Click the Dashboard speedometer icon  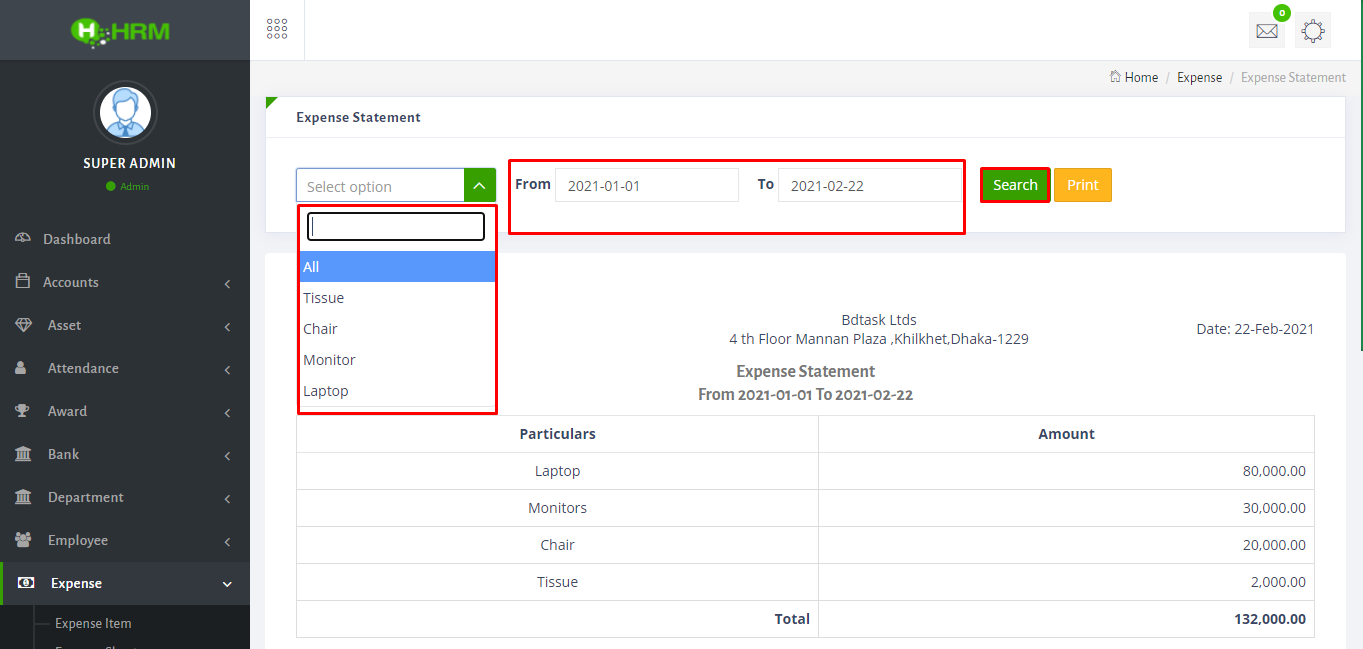tap(23, 239)
